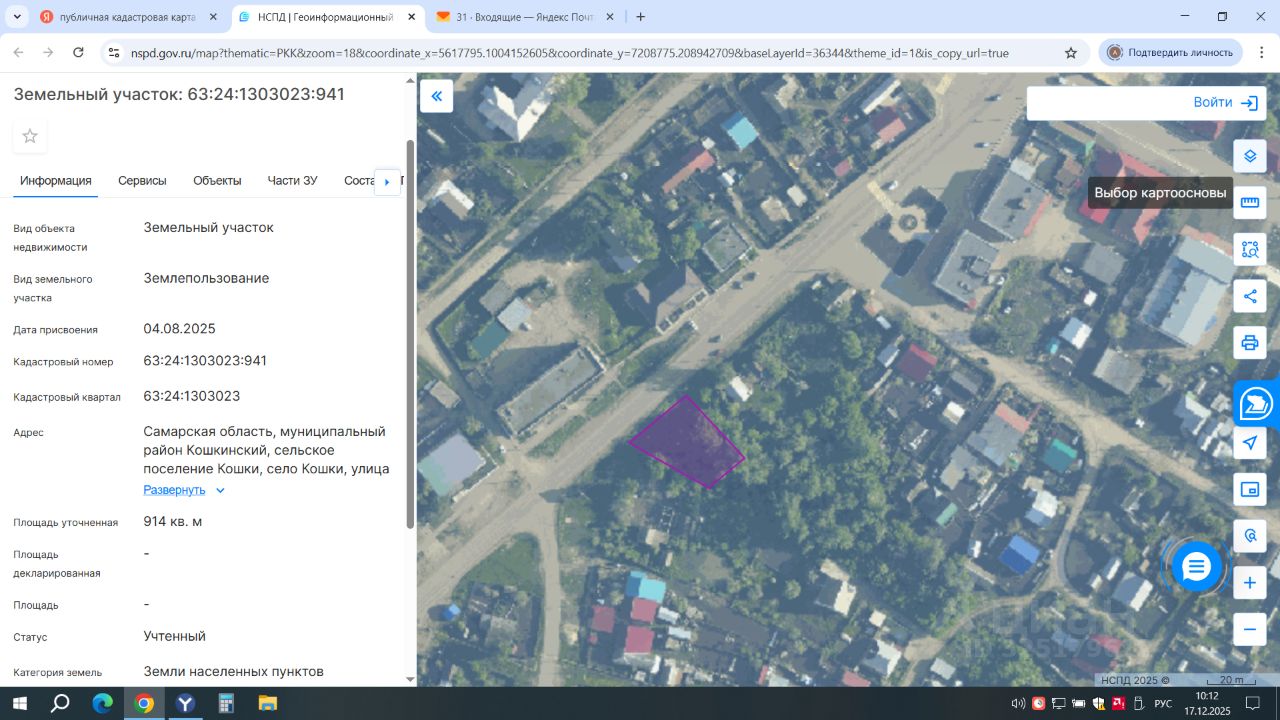Screen dimensions: 1280x720
Task: Select the search-by-area tool icon
Action: [x=1250, y=249]
